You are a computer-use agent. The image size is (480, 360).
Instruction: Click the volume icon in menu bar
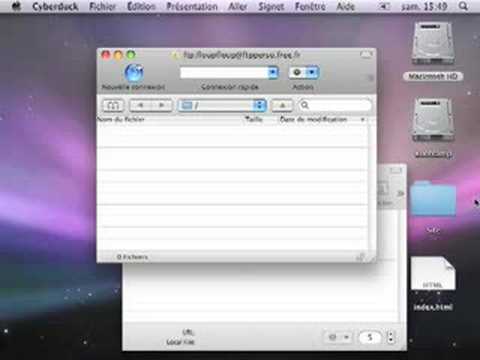pos(384,6)
